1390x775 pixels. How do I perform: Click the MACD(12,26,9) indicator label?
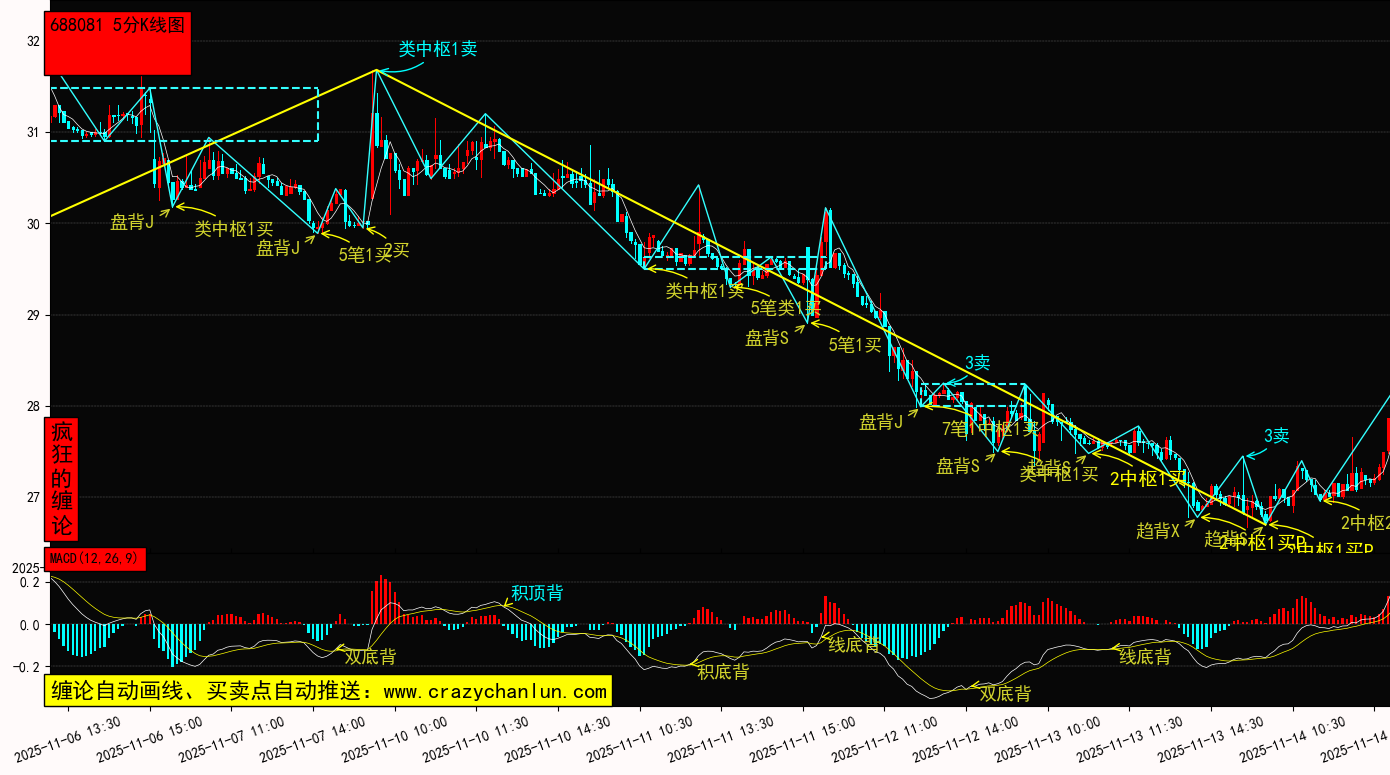(x=96, y=559)
